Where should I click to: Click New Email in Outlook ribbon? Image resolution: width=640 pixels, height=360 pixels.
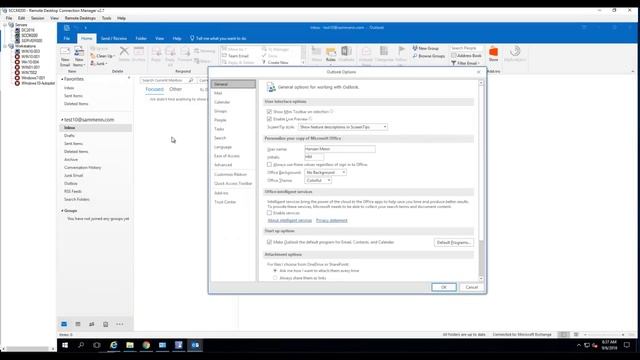tap(65, 57)
